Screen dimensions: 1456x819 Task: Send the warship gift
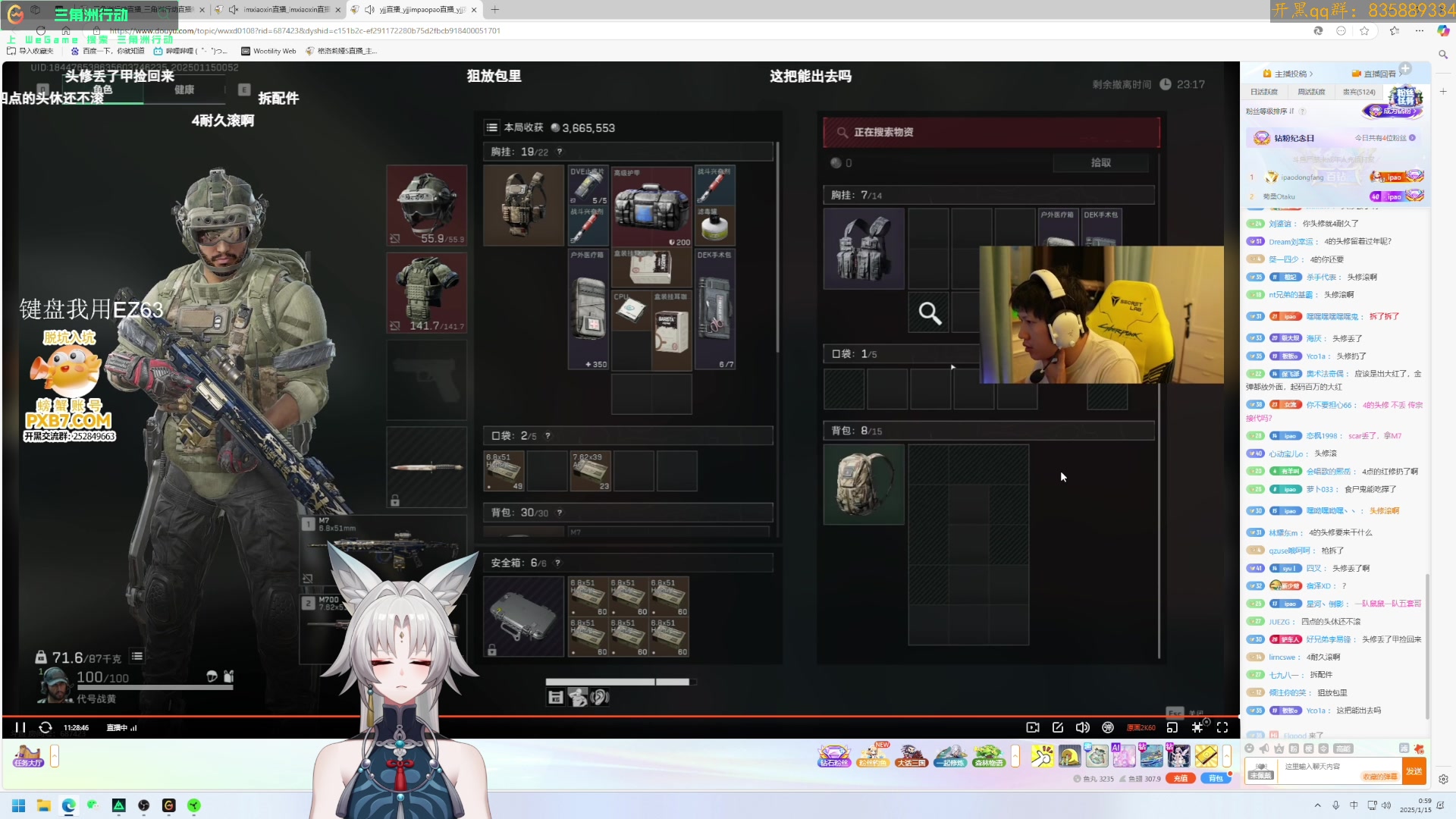pos(1151,756)
